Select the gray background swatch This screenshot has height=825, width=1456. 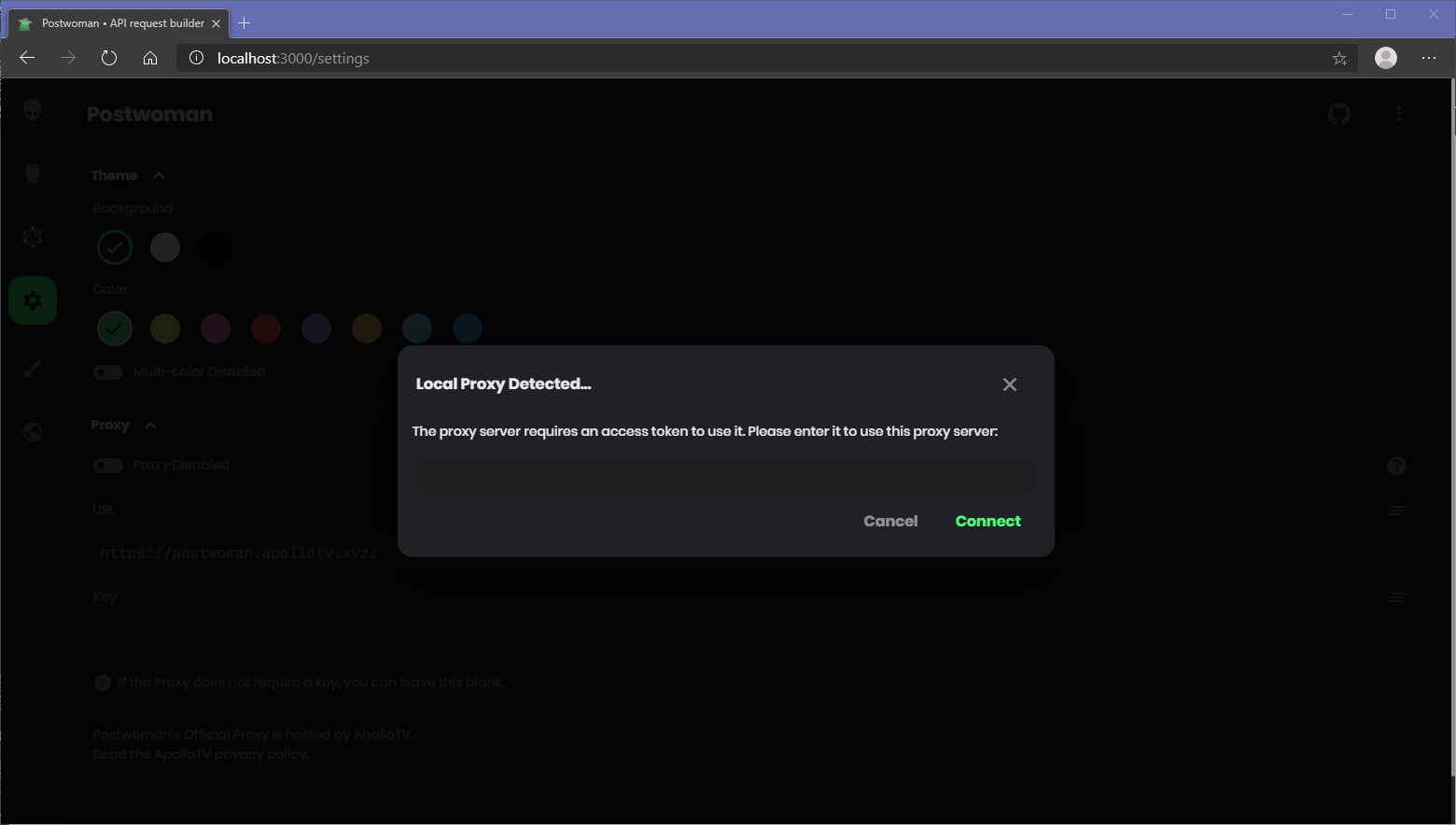(x=165, y=247)
